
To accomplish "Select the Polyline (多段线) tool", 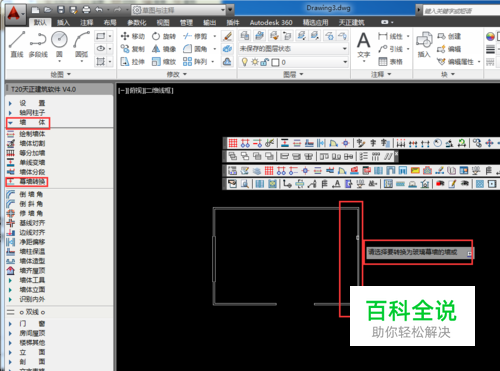I will [38, 43].
